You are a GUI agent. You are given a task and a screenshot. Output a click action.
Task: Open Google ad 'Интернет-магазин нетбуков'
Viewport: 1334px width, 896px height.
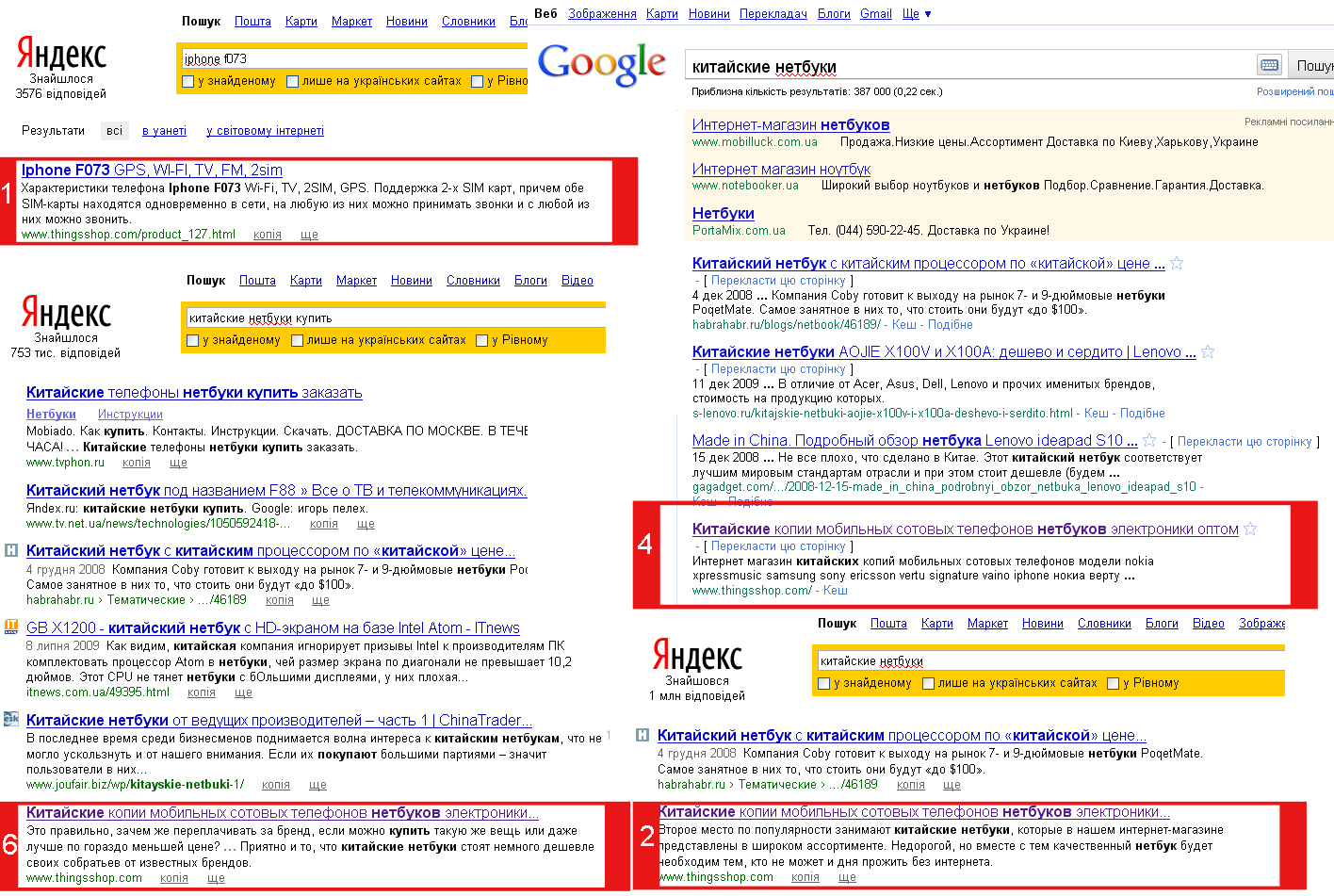790,125
